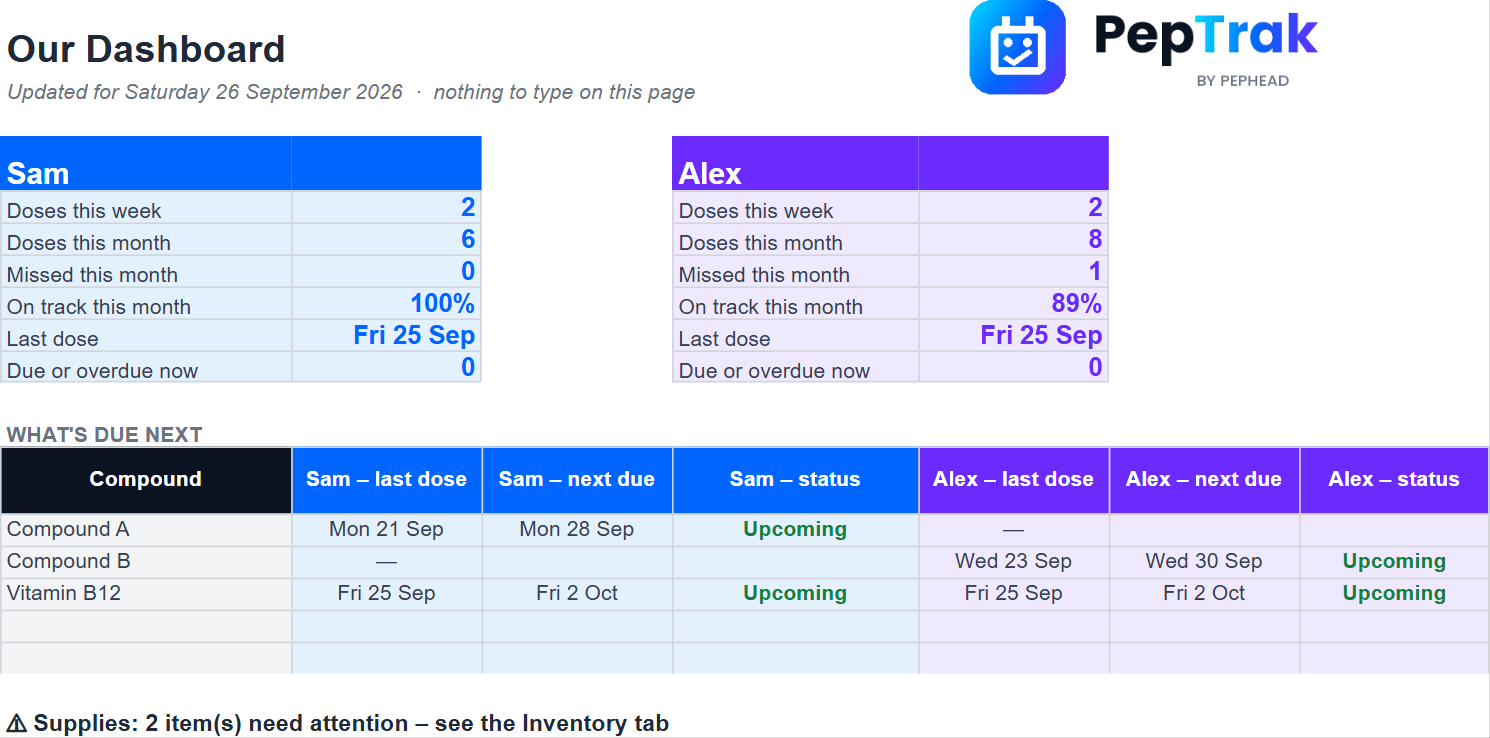Click the "Alex – last dose" column header

click(x=1014, y=480)
